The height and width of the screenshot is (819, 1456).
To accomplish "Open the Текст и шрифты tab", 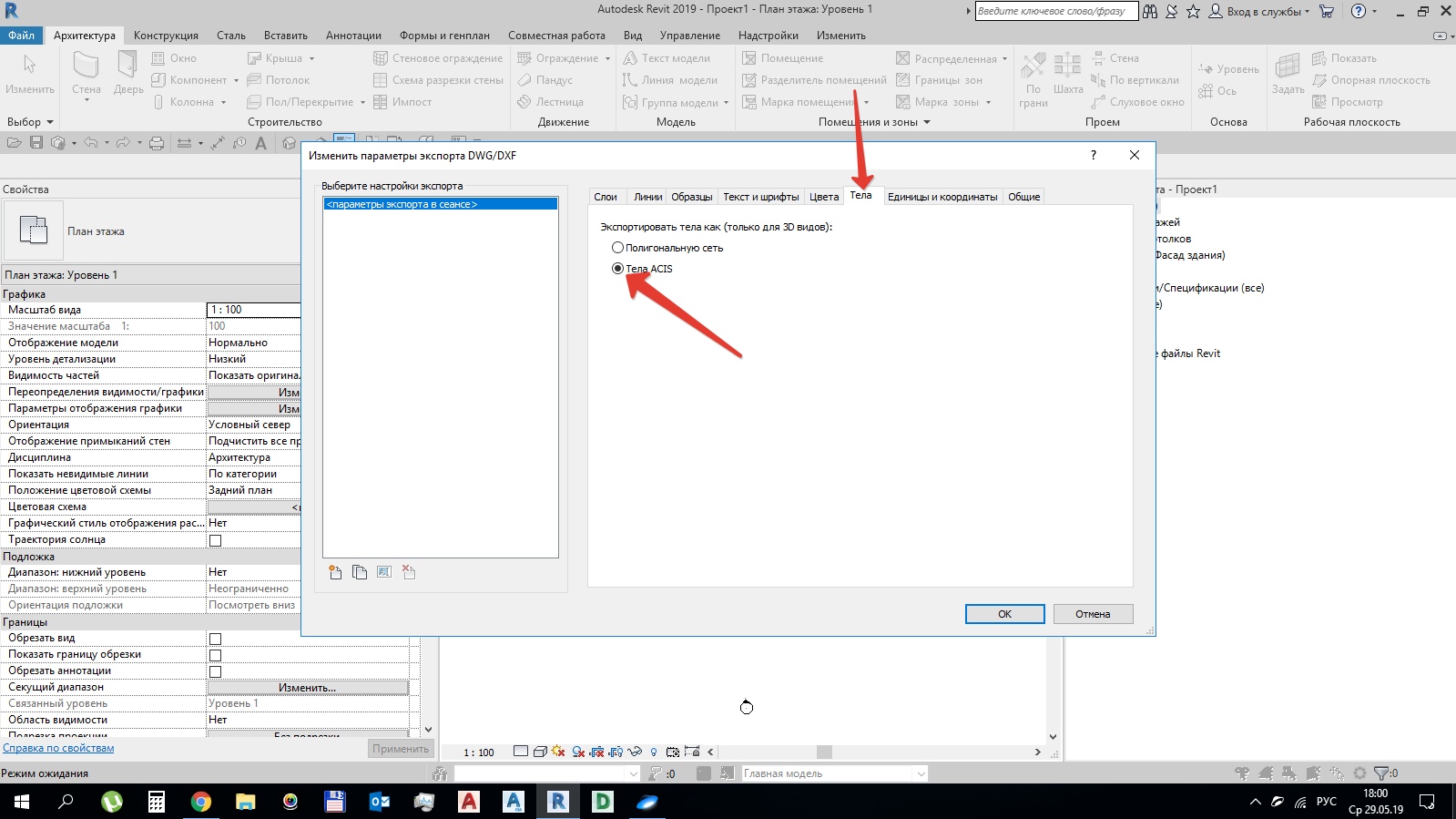I will (x=761, y=197).
